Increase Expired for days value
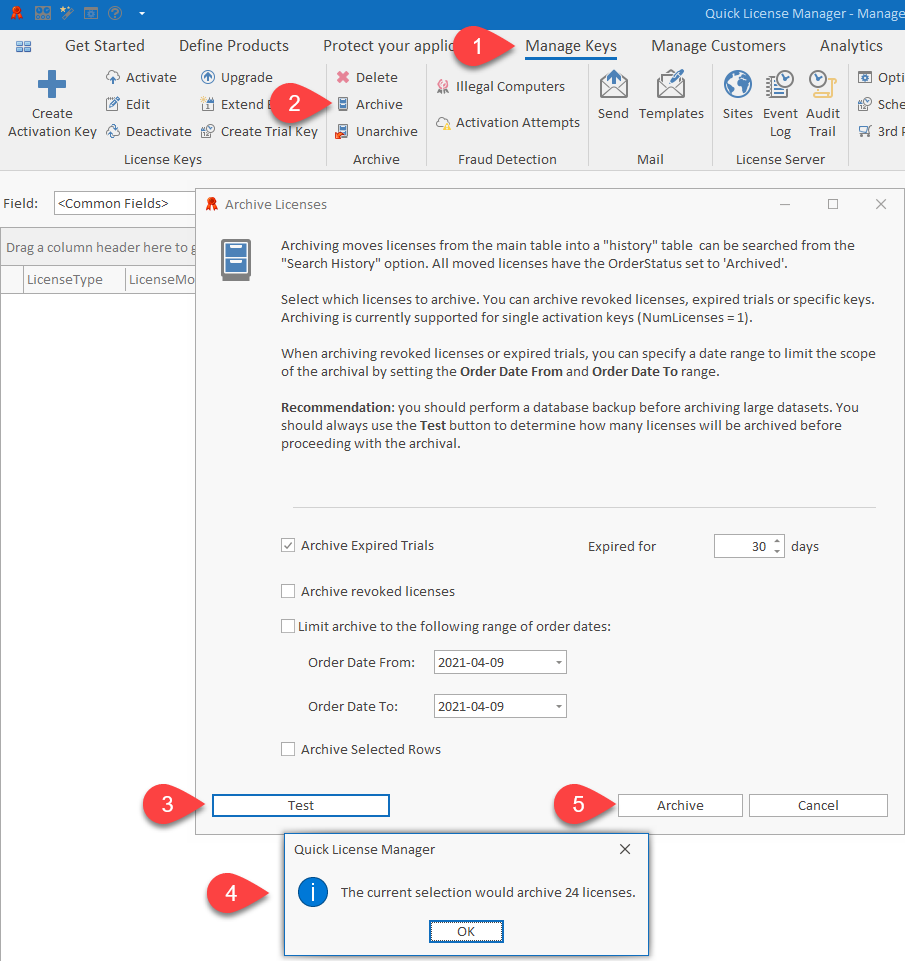 (x=777, y=541)
